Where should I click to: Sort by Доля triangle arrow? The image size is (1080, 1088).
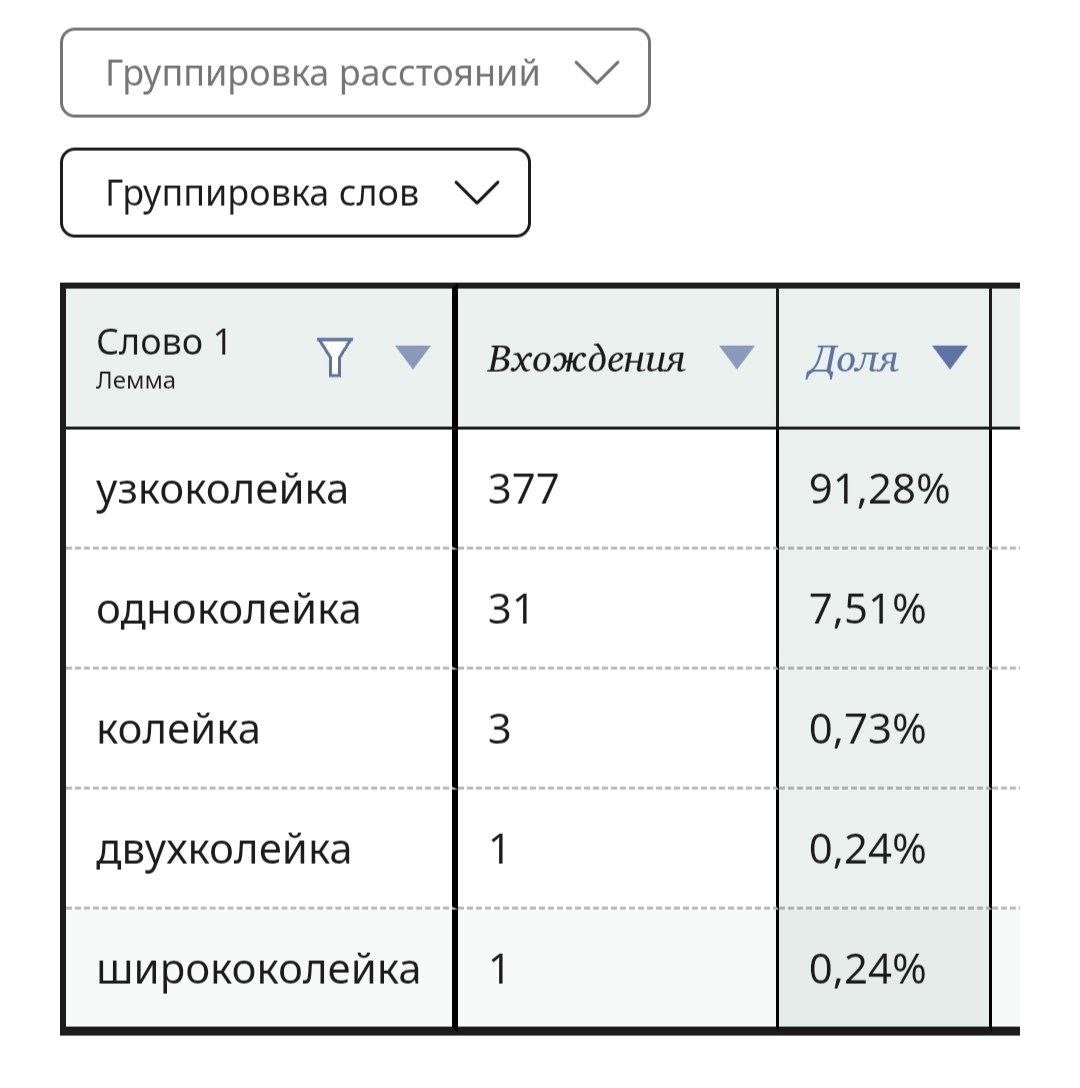pyautogui.click(x=950, y=357)
